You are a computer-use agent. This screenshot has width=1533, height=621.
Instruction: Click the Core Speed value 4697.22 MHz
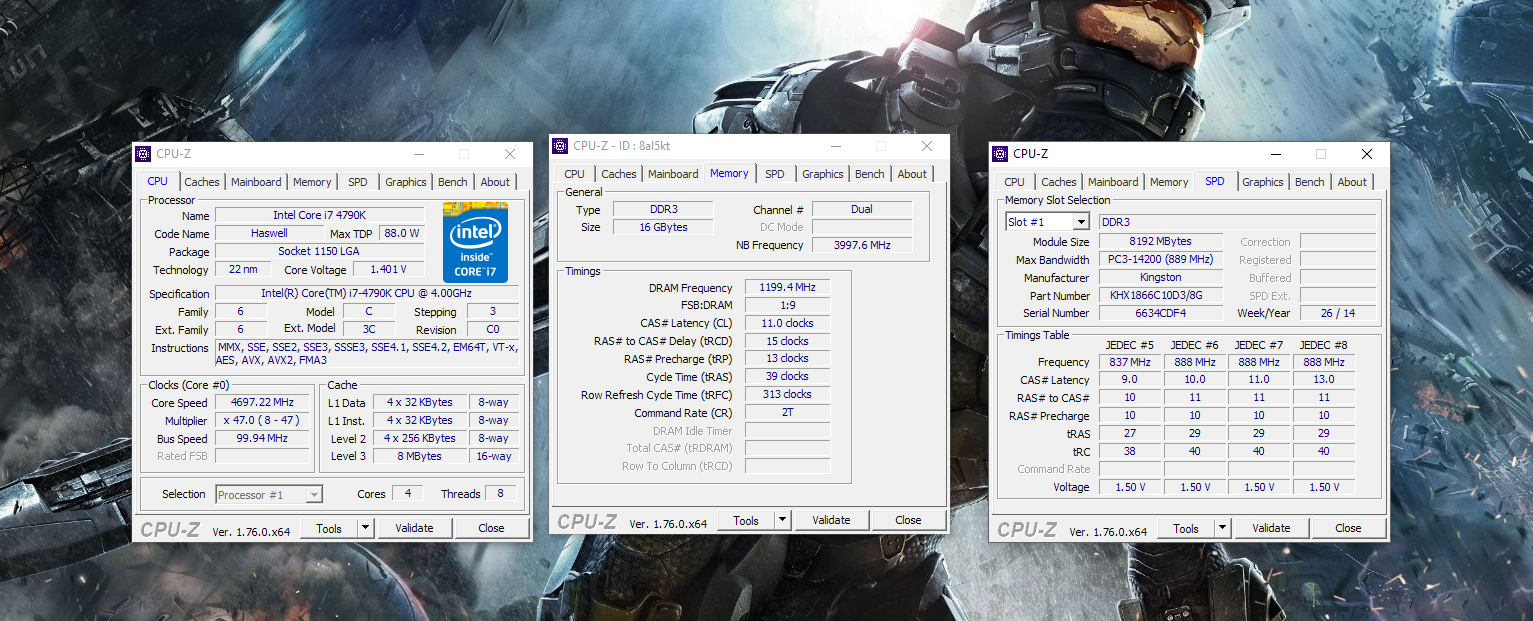263,403
